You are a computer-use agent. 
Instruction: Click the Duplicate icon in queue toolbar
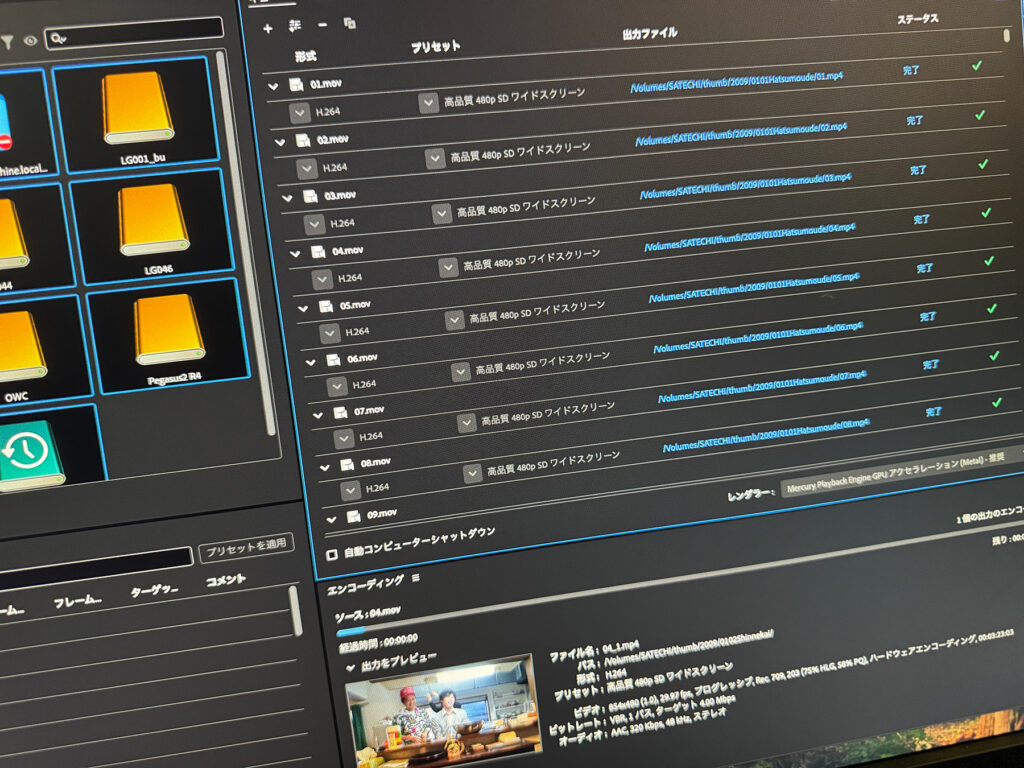coord(349,22)
